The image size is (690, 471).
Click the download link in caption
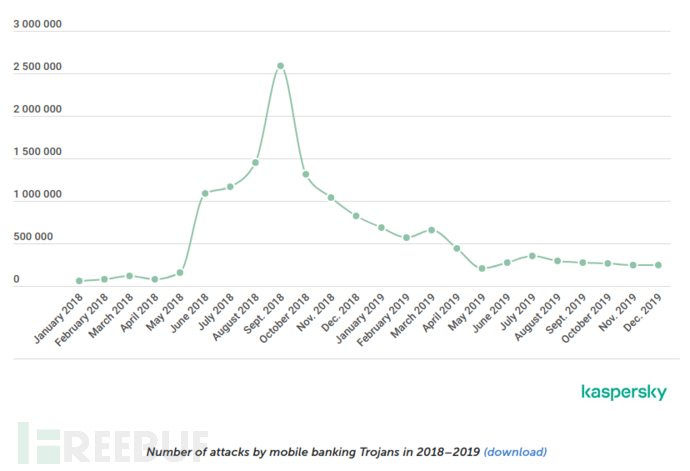click(x=515, y=452)
